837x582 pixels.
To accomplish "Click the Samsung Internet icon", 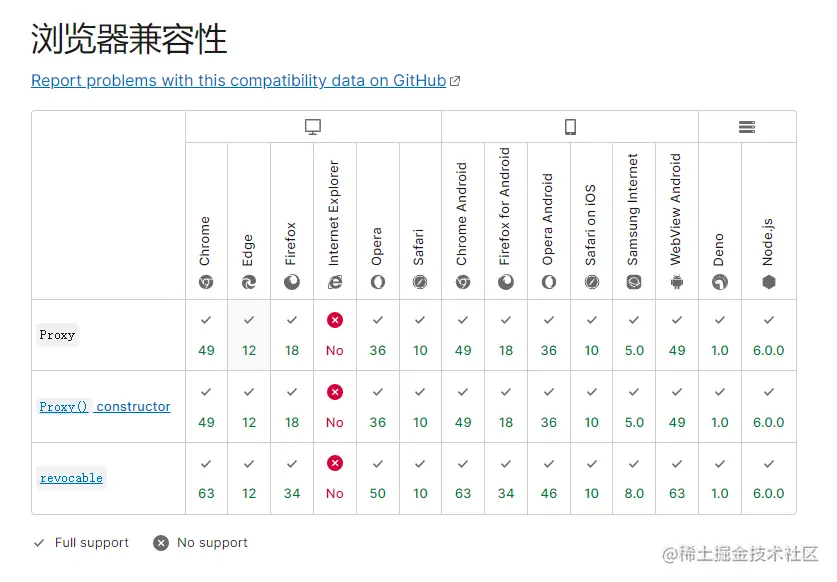I will point(634,282).
